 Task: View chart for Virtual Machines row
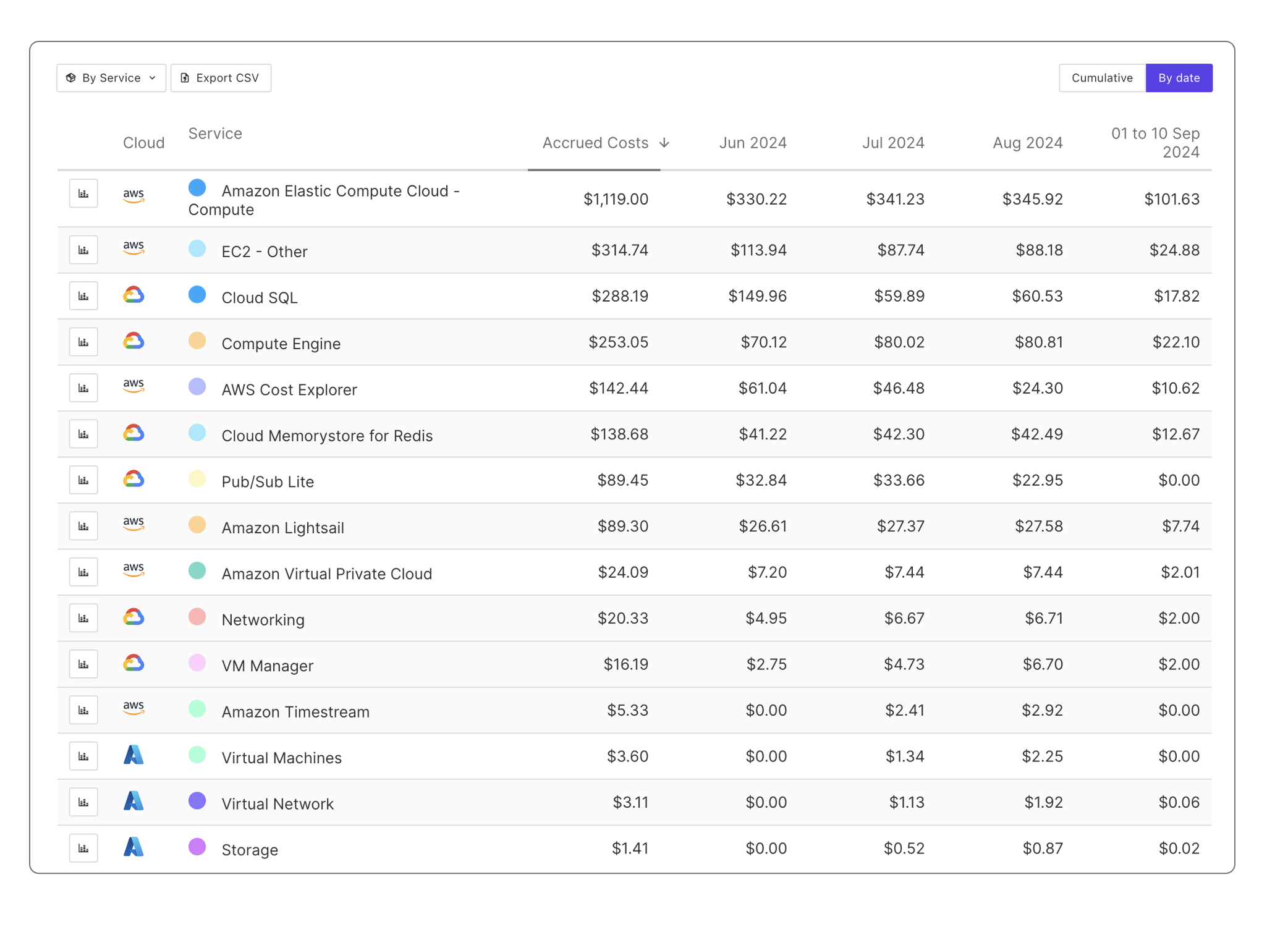(x=83, y=756)
